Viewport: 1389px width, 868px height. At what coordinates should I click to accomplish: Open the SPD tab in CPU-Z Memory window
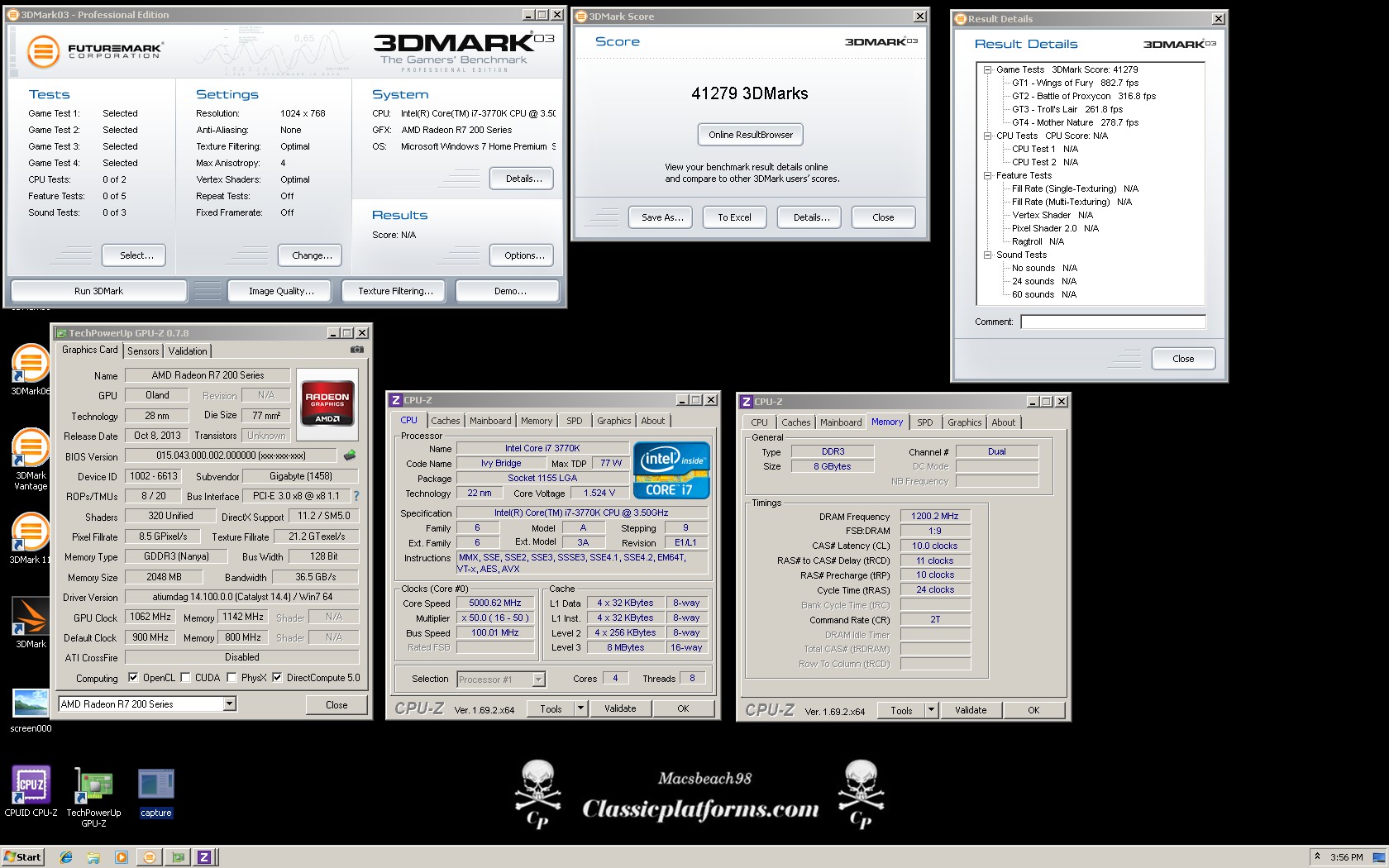click(925, 422)
